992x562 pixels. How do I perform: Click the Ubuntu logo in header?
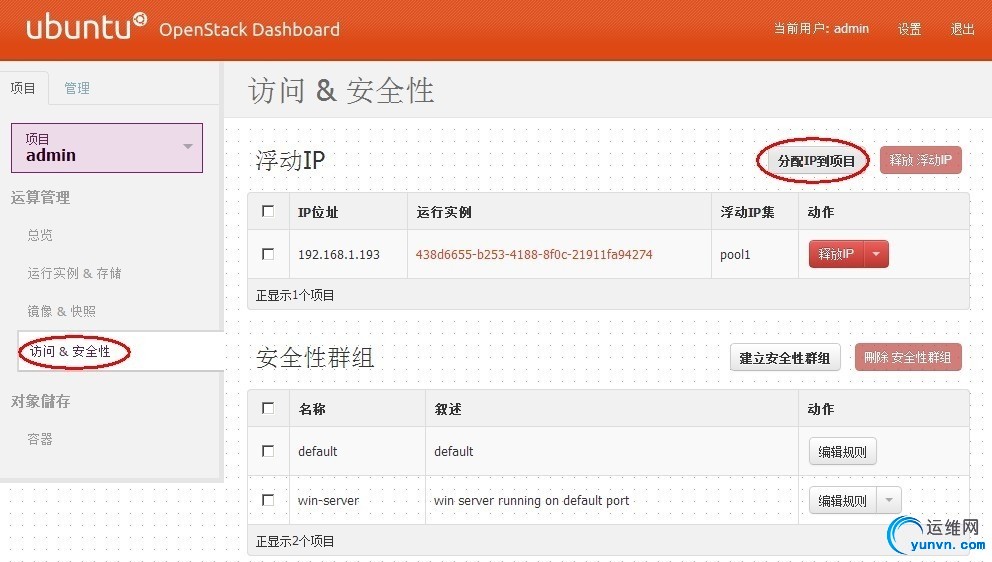pos(87,27)
